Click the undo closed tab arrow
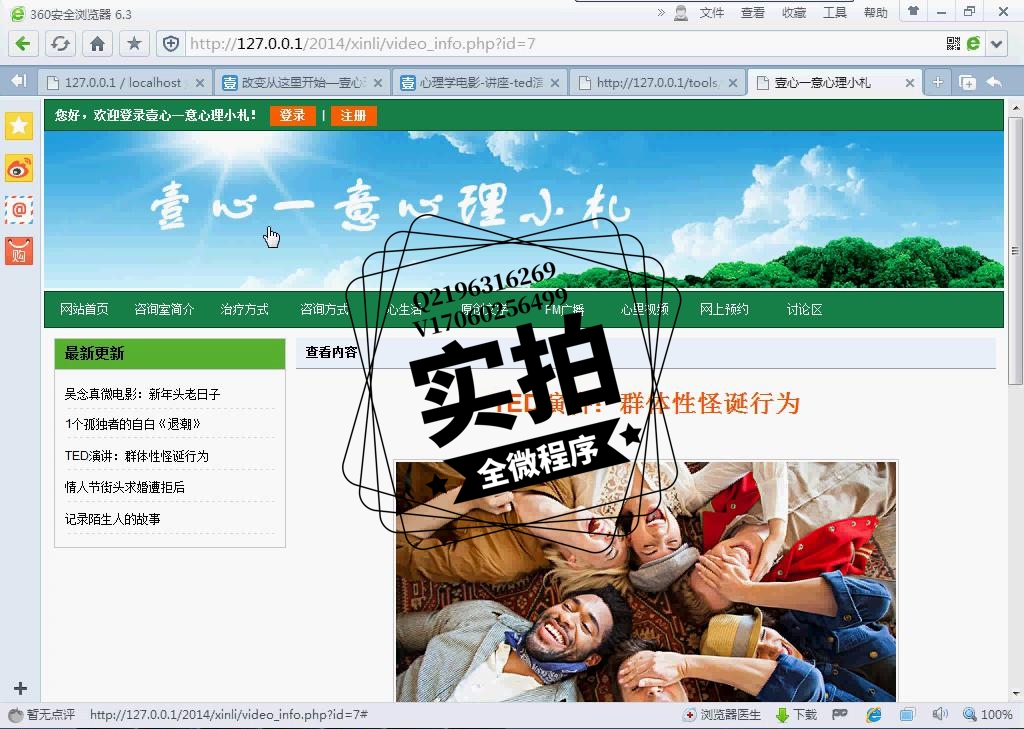1024x729 pixels. point(994,82)
